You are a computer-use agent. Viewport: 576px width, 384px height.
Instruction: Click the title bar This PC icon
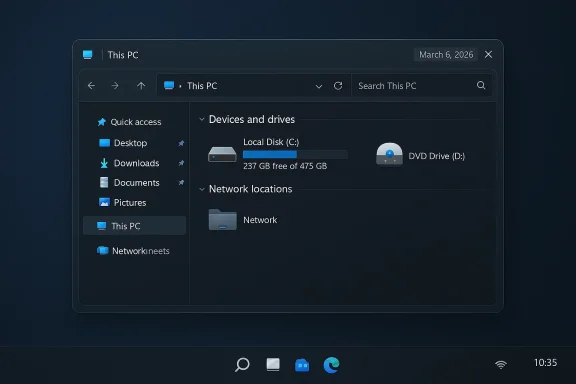87,55
